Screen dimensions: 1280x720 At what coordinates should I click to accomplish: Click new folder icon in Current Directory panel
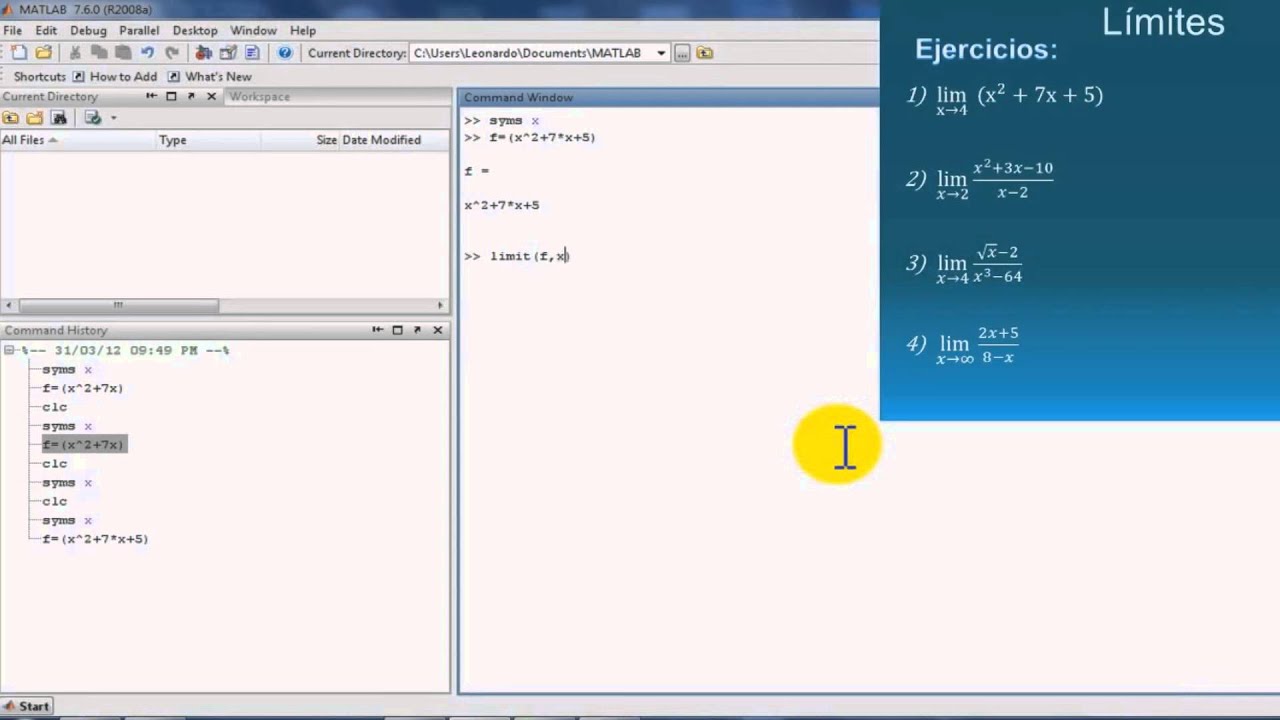(35, 118)
